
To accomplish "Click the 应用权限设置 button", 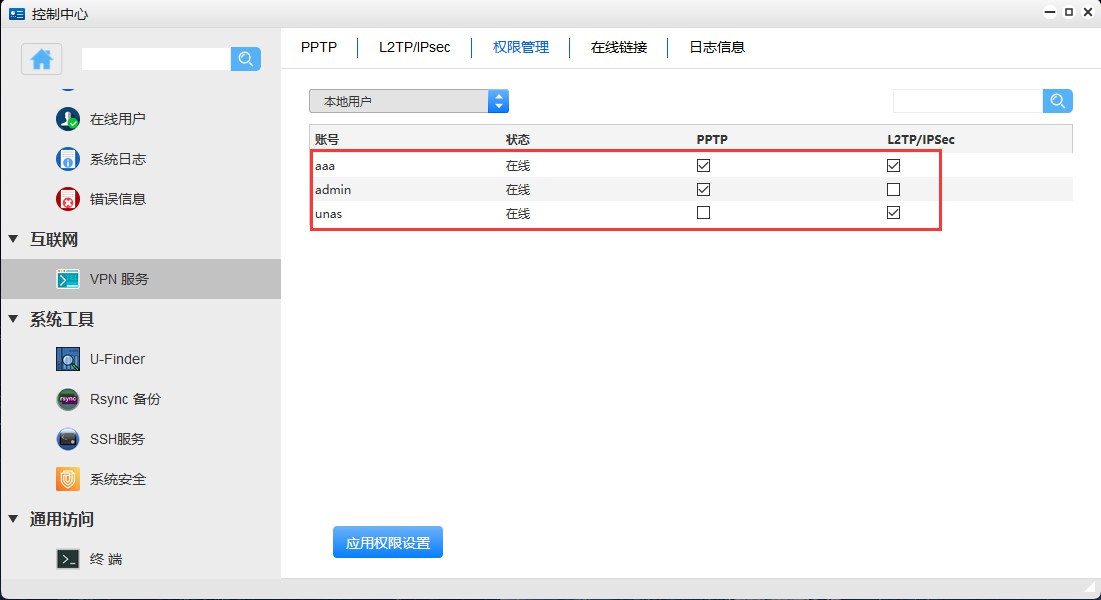I will 388,543.
